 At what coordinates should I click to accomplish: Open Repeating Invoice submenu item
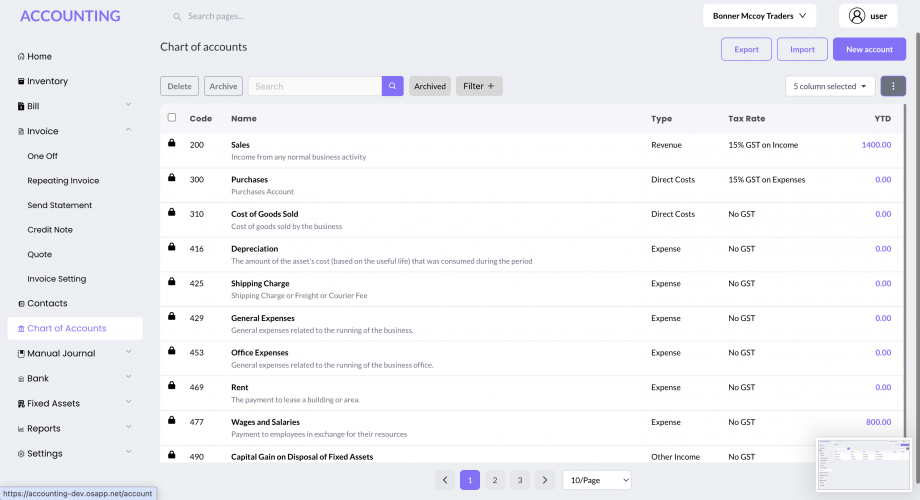[x=63, y=181]
